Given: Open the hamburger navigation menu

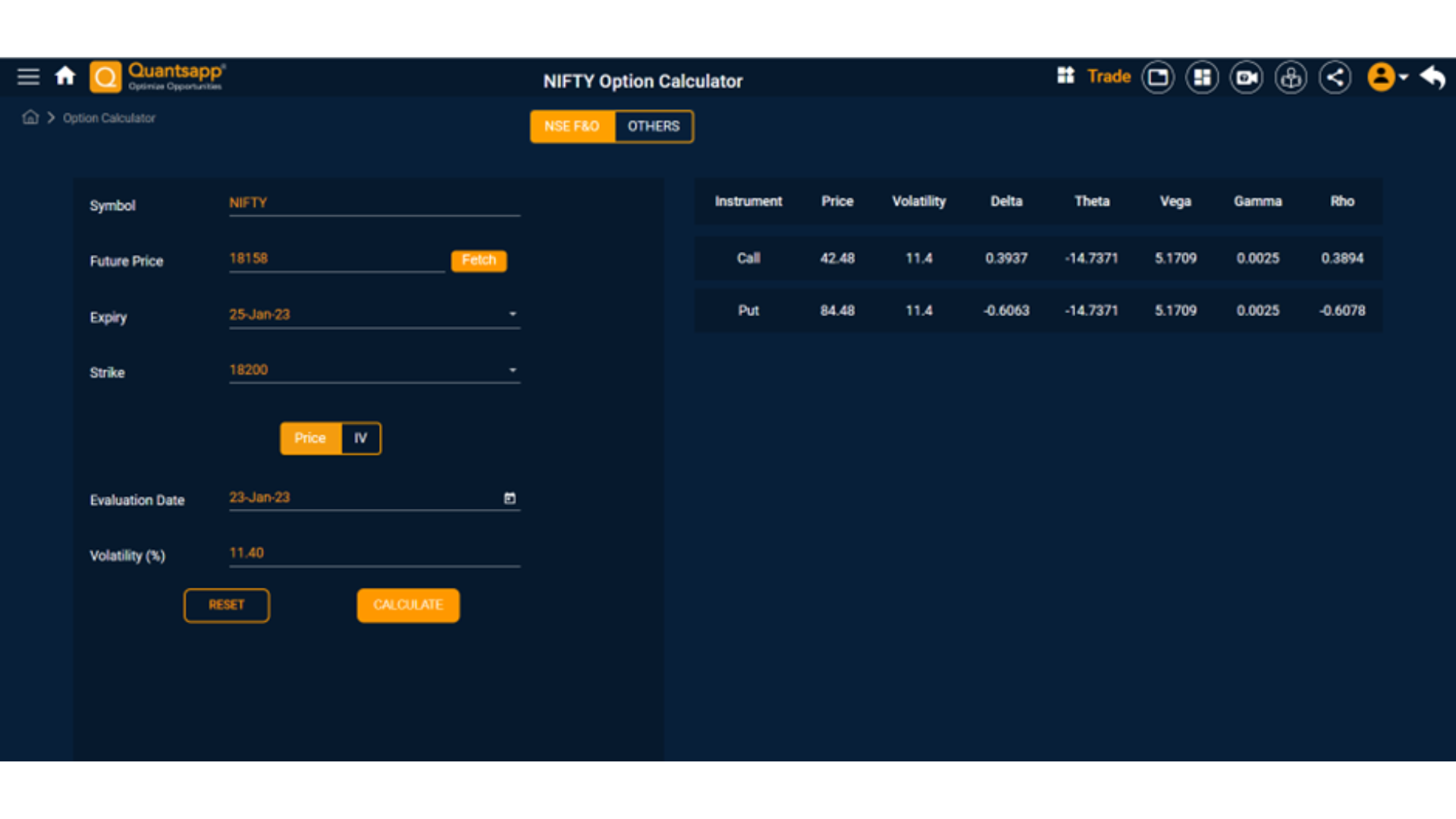Looking at the screenshot, I should click(28, 77).
